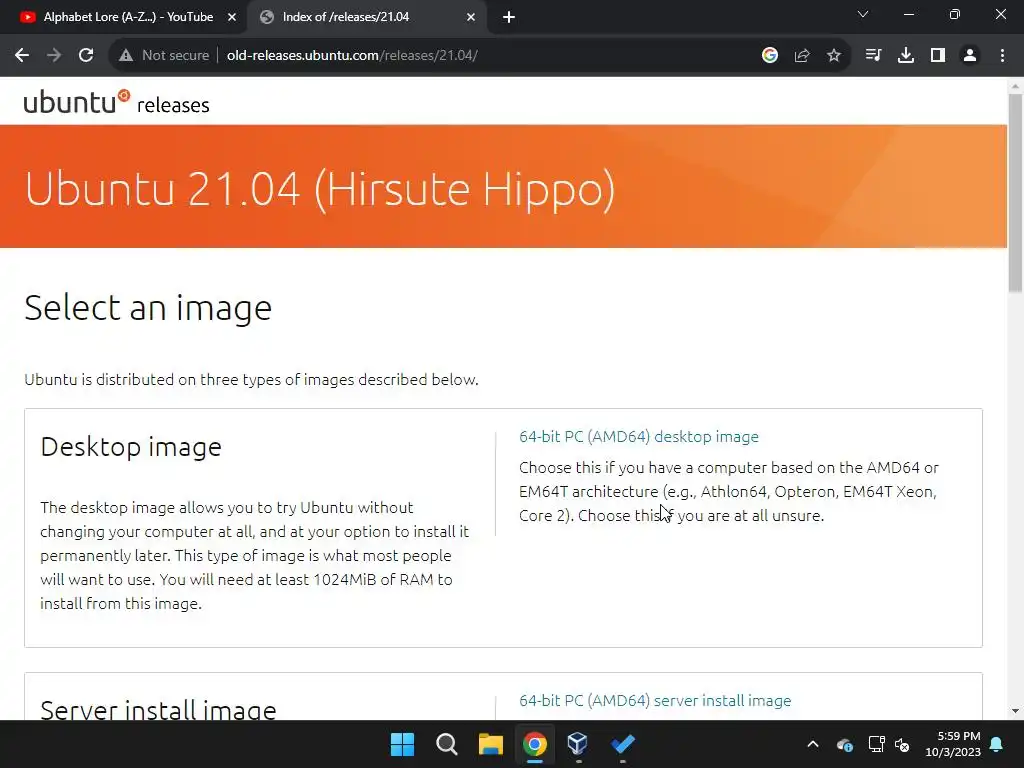Image resolution: width=1024 pixels, height=768 pixels.
Task: Share this page via share icon
Action: [802, 56]
